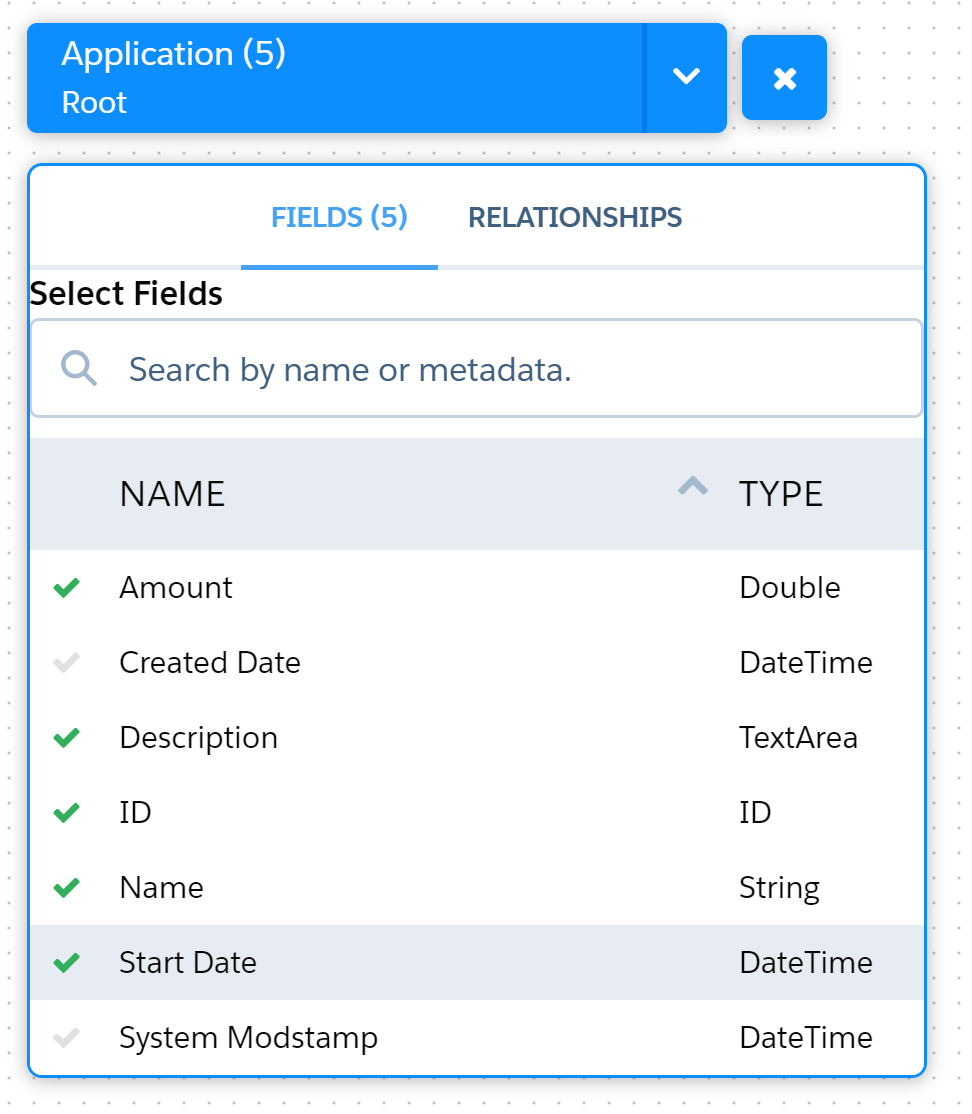Click the search magnifier icon
Image resolution: width=972 pixels, height=1114 pixels.
pyautogui.click(x=78, y=368)
